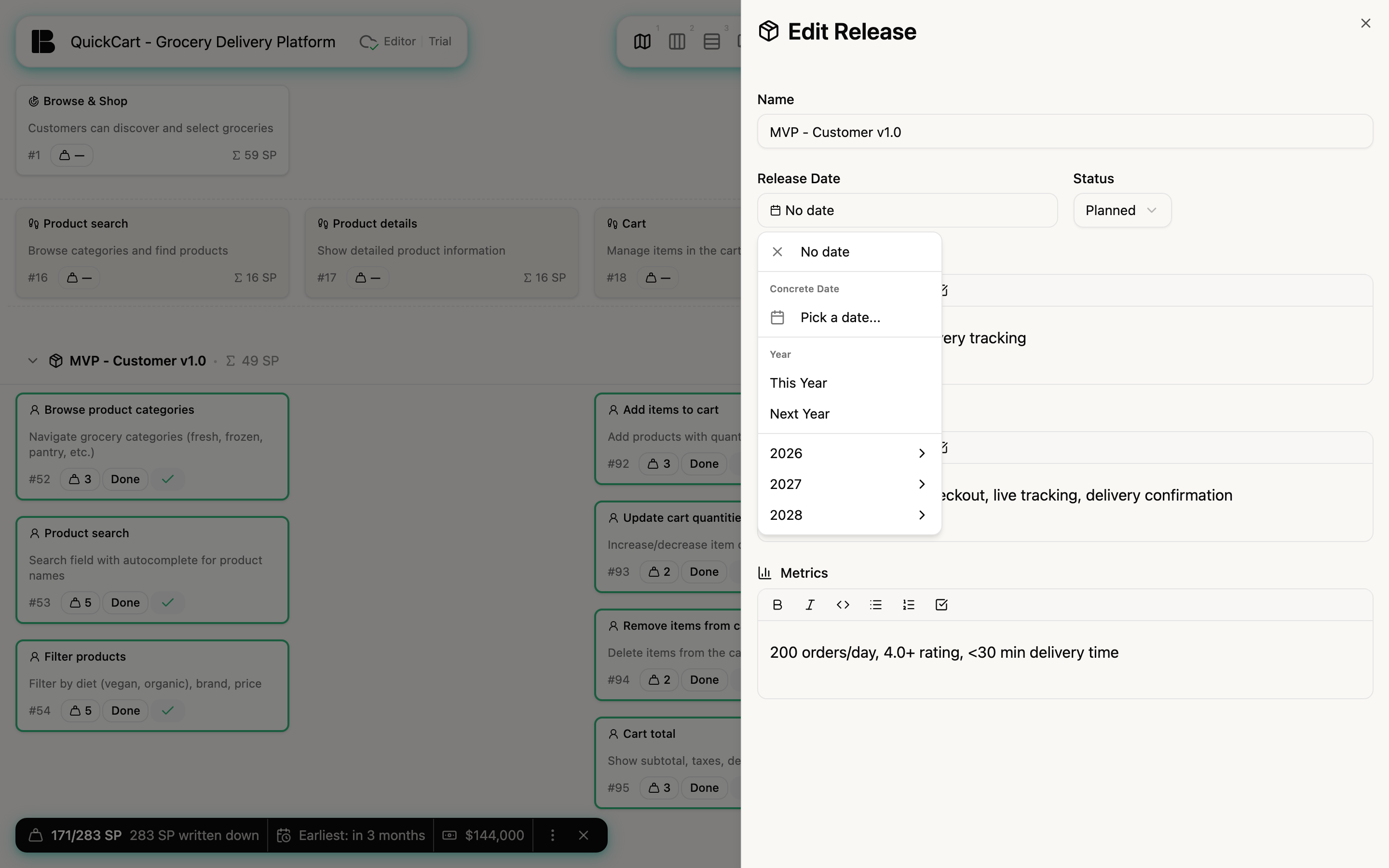Choose This Year from date menu

pyautogui.click(x=849, y=383)
